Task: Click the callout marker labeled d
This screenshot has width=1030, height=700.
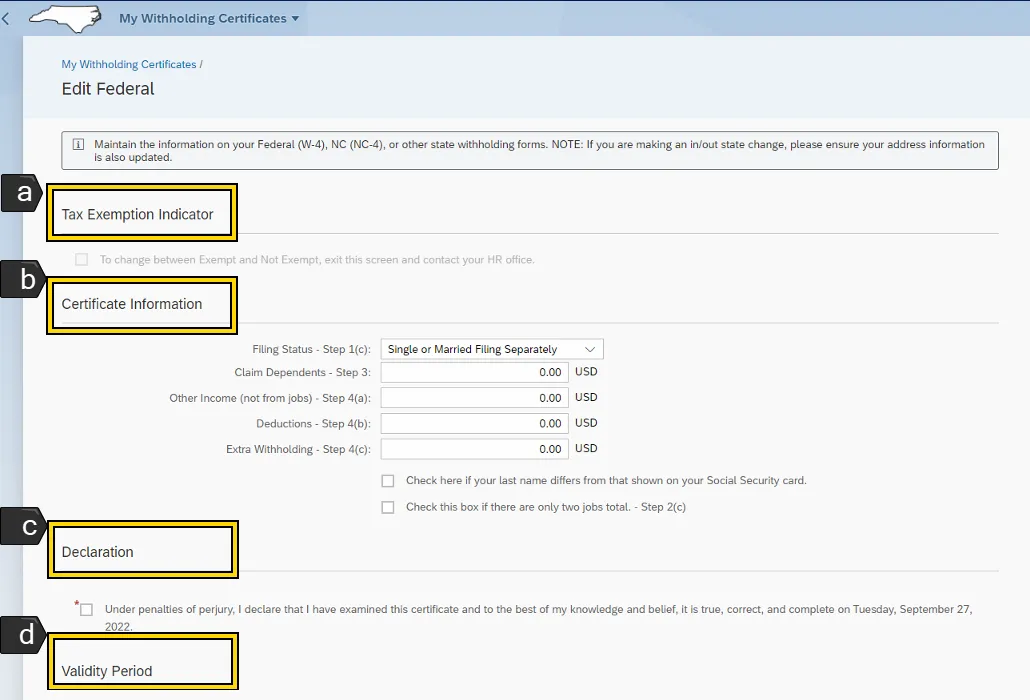Action: click(x=21, y=635)
